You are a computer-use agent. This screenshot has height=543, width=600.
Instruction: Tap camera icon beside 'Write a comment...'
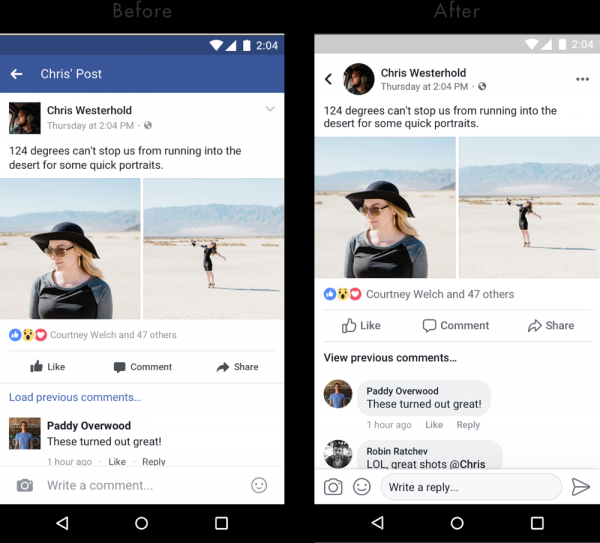25,485
